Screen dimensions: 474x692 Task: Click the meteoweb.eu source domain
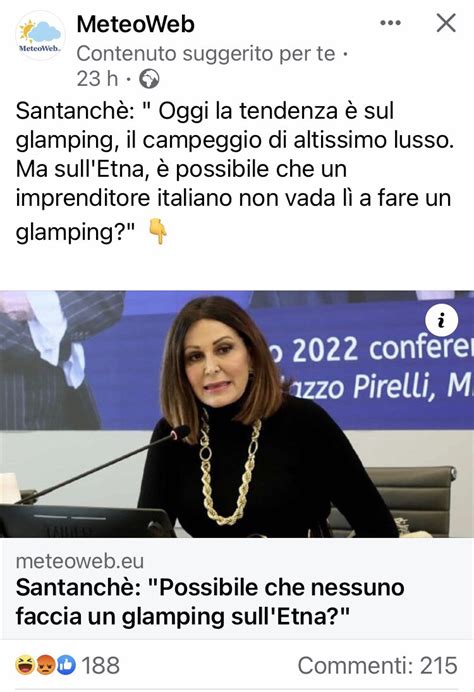80,561
